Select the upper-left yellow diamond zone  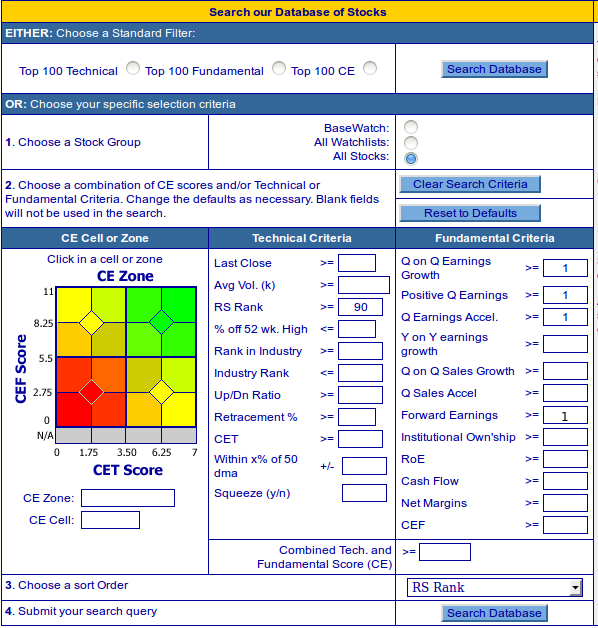tap(91, 322)
